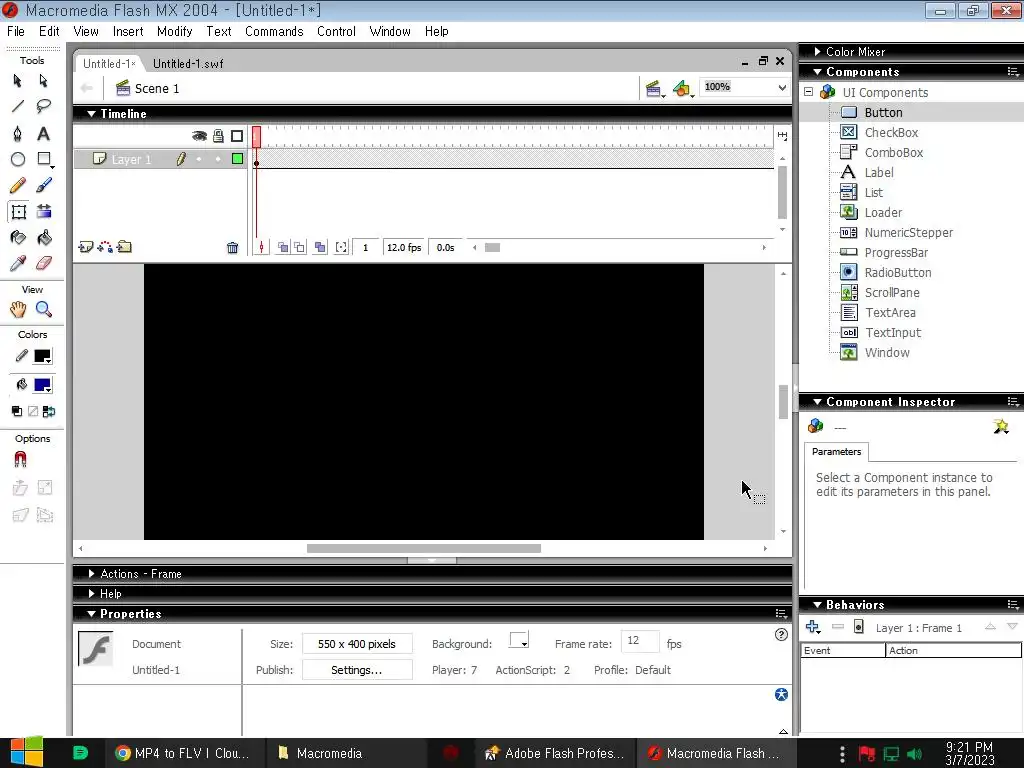Viewport: 1024px width, 768px height.
Task: Select the Brush tool
Action: 44,185
